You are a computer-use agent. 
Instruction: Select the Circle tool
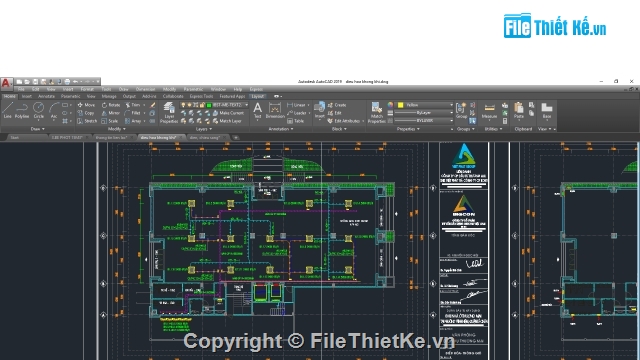click(x=38, y=110)
